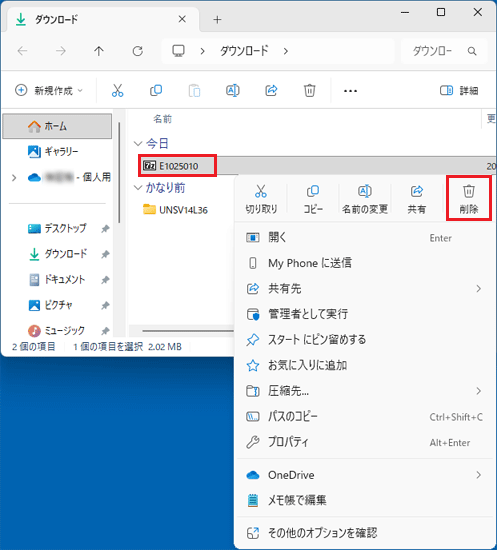Screen dimensions: 497x550
Task: Choose 管理者として実行
Action: pos(365,314)
